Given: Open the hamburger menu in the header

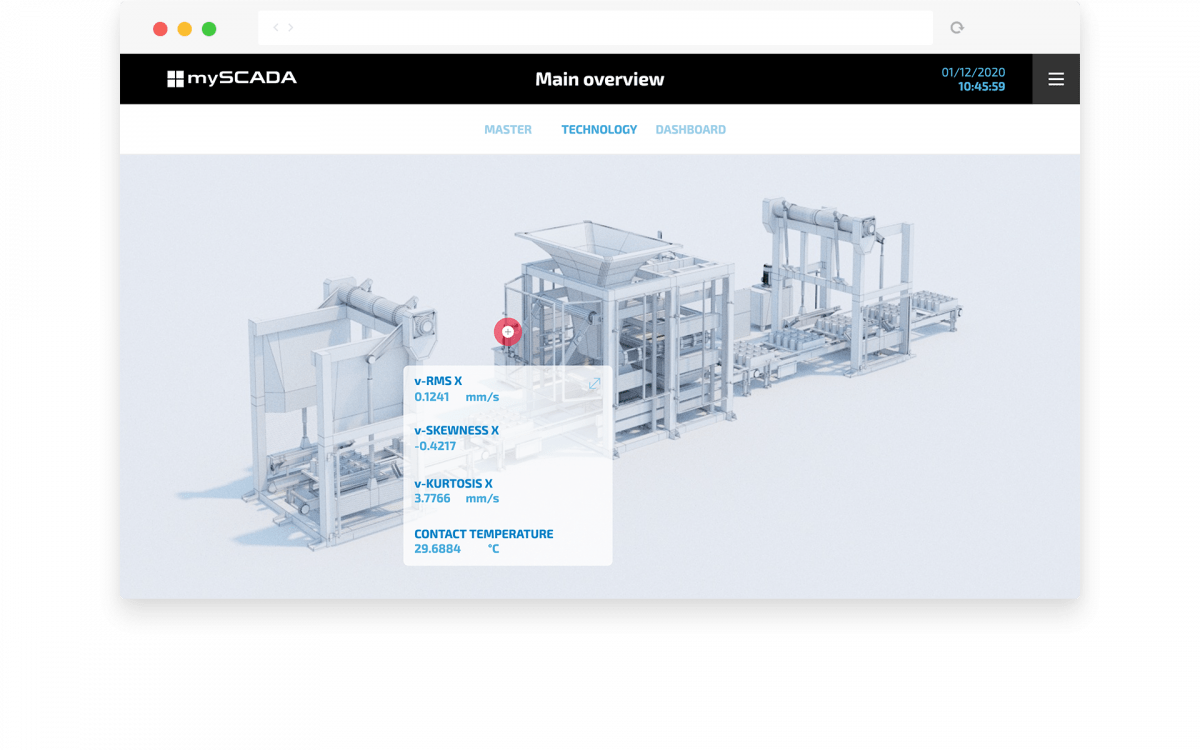Looking at the screenshot, I should 1056,79.
